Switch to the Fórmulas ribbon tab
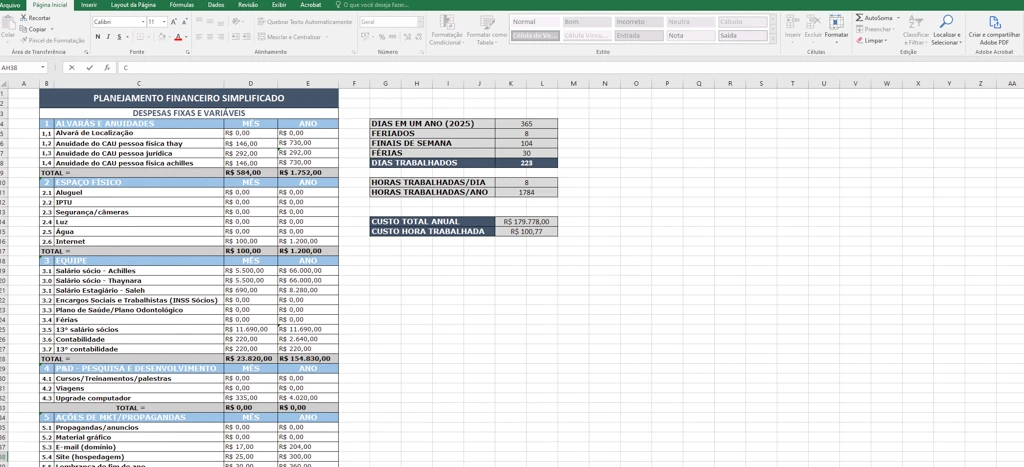This screenshot has height=467, width=1024. pyautogui.click(x=182, y=5)
